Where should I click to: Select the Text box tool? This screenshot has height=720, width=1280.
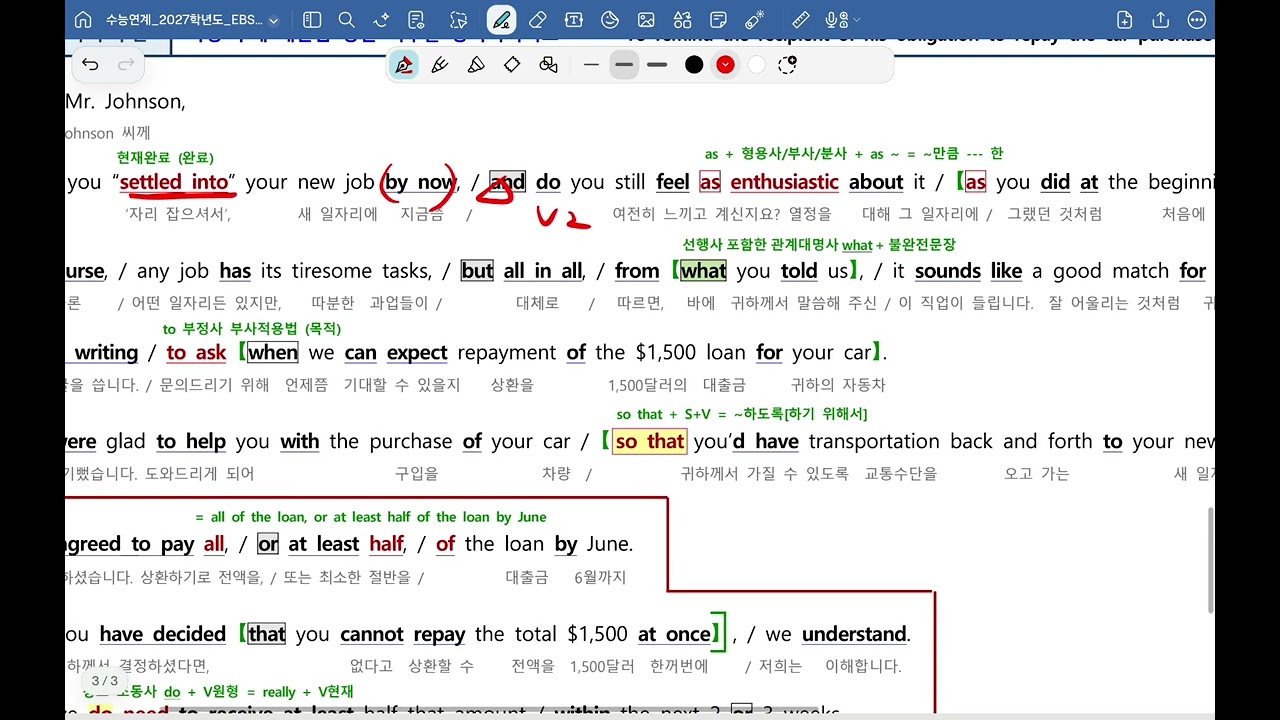(x=574, y=20)
